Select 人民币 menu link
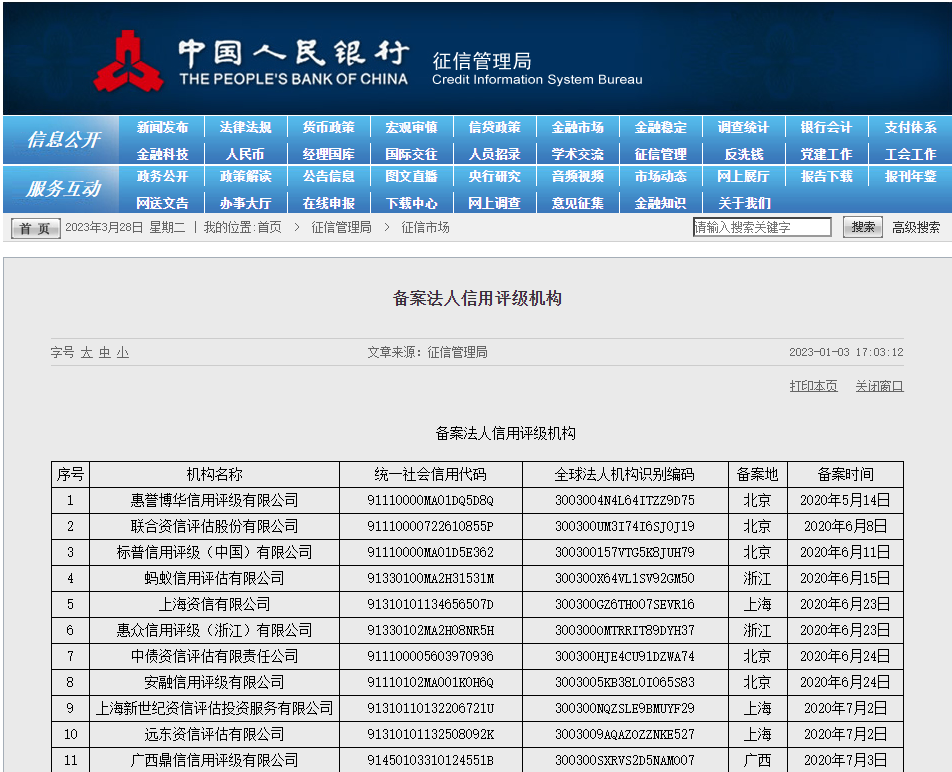The image size is (952, 772). pos(245,154)
